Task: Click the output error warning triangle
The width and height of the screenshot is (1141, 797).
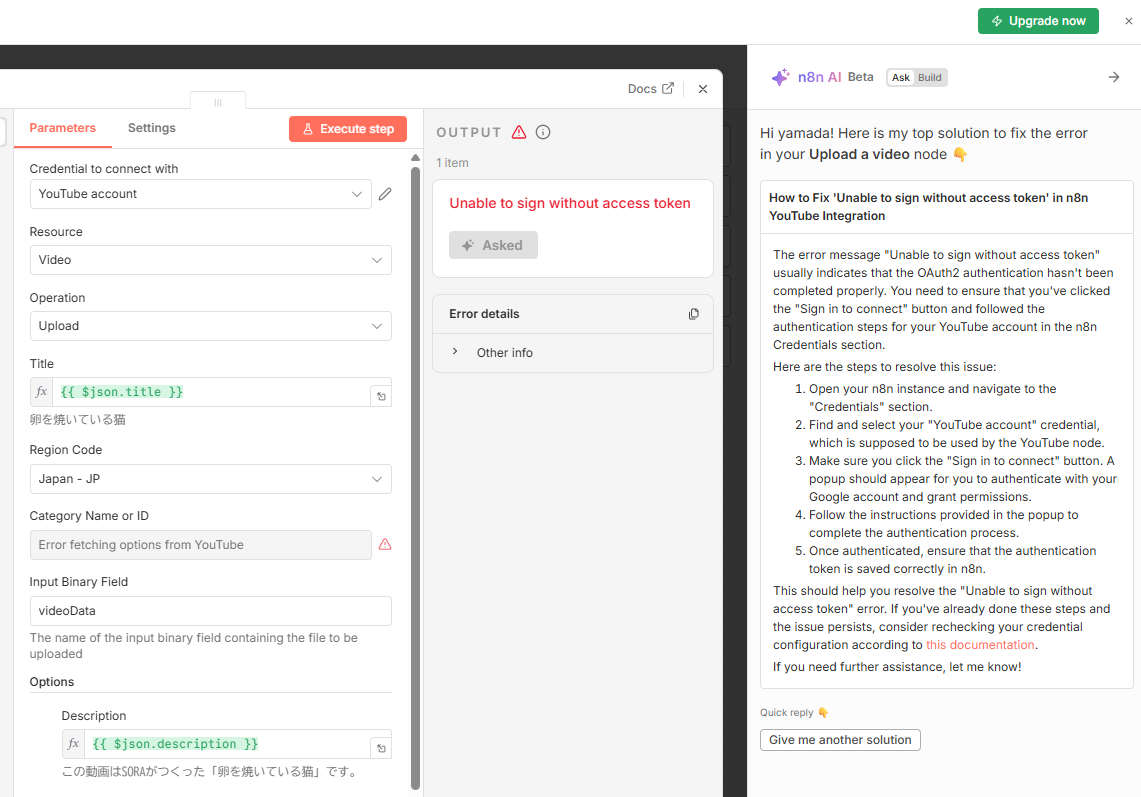Action: click(519, 132)
